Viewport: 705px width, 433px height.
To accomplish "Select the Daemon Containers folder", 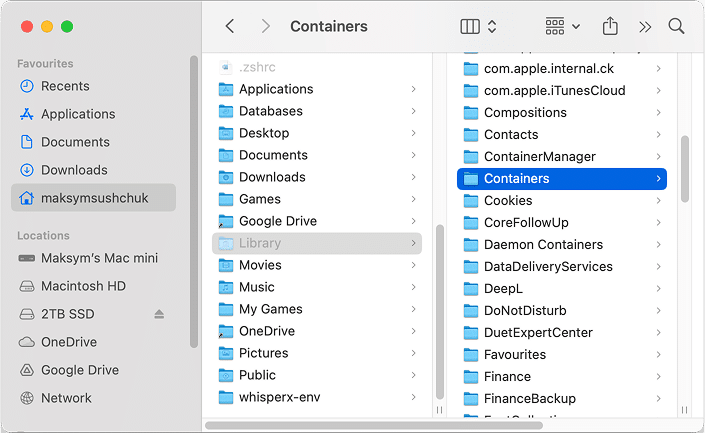I will (562, 245).
